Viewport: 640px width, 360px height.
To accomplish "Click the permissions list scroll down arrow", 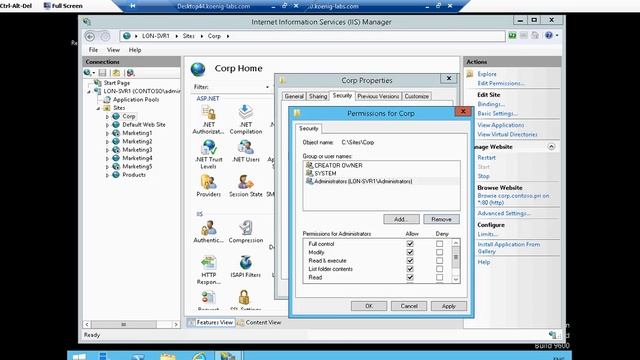I will coord(456,279).
